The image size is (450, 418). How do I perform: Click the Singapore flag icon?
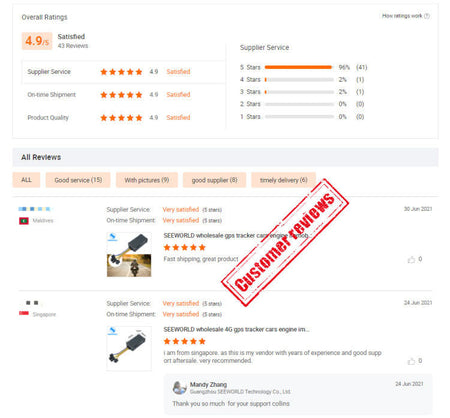(24, 314)
